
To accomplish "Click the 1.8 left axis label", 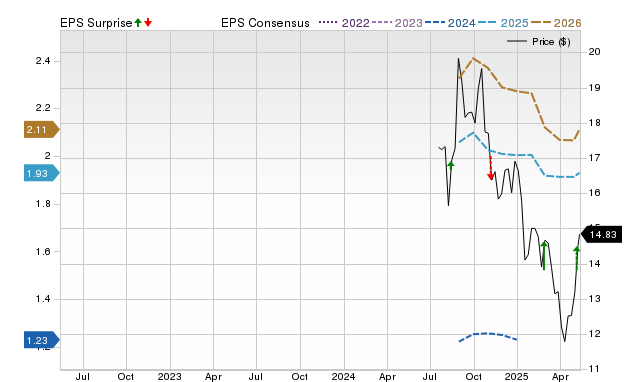I will point(43,204).
